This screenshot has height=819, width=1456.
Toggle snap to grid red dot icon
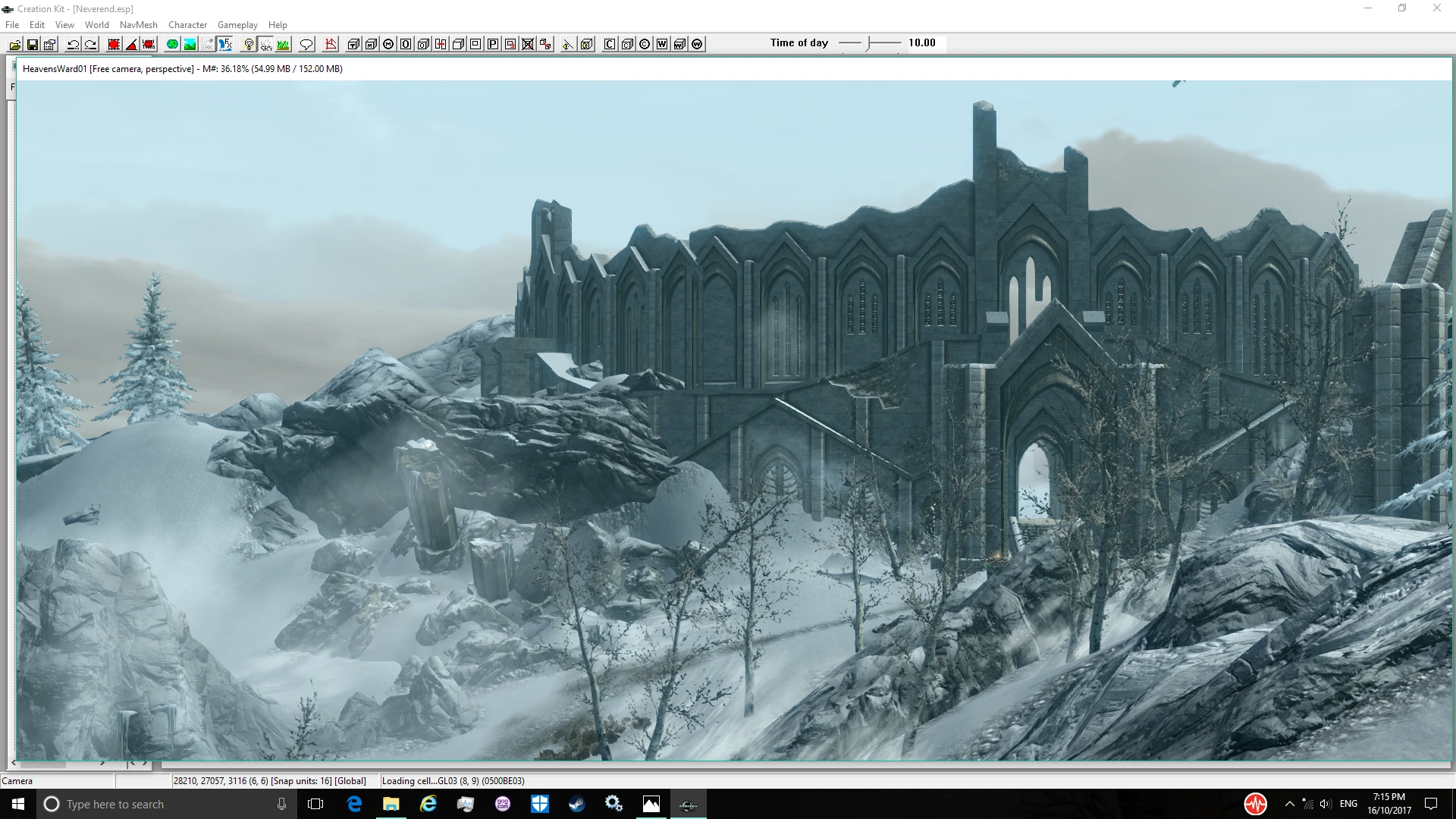coord(114,44)
